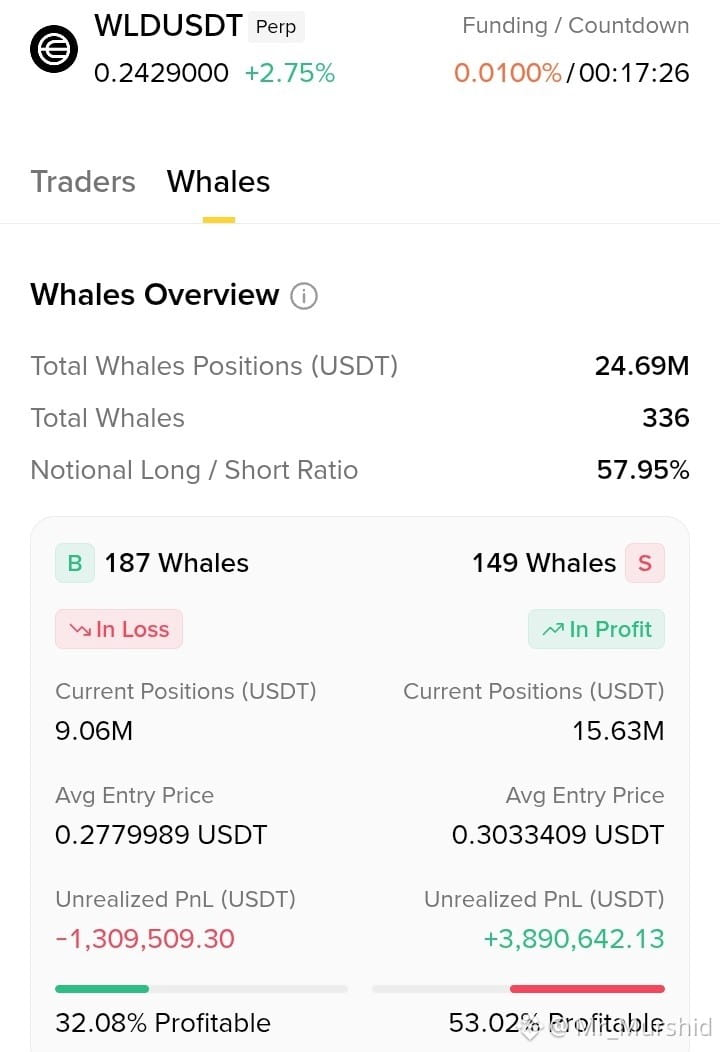Tap the 187 Whales long count
The width and height of the screenshot is (720, 1052).
point(176,563)
